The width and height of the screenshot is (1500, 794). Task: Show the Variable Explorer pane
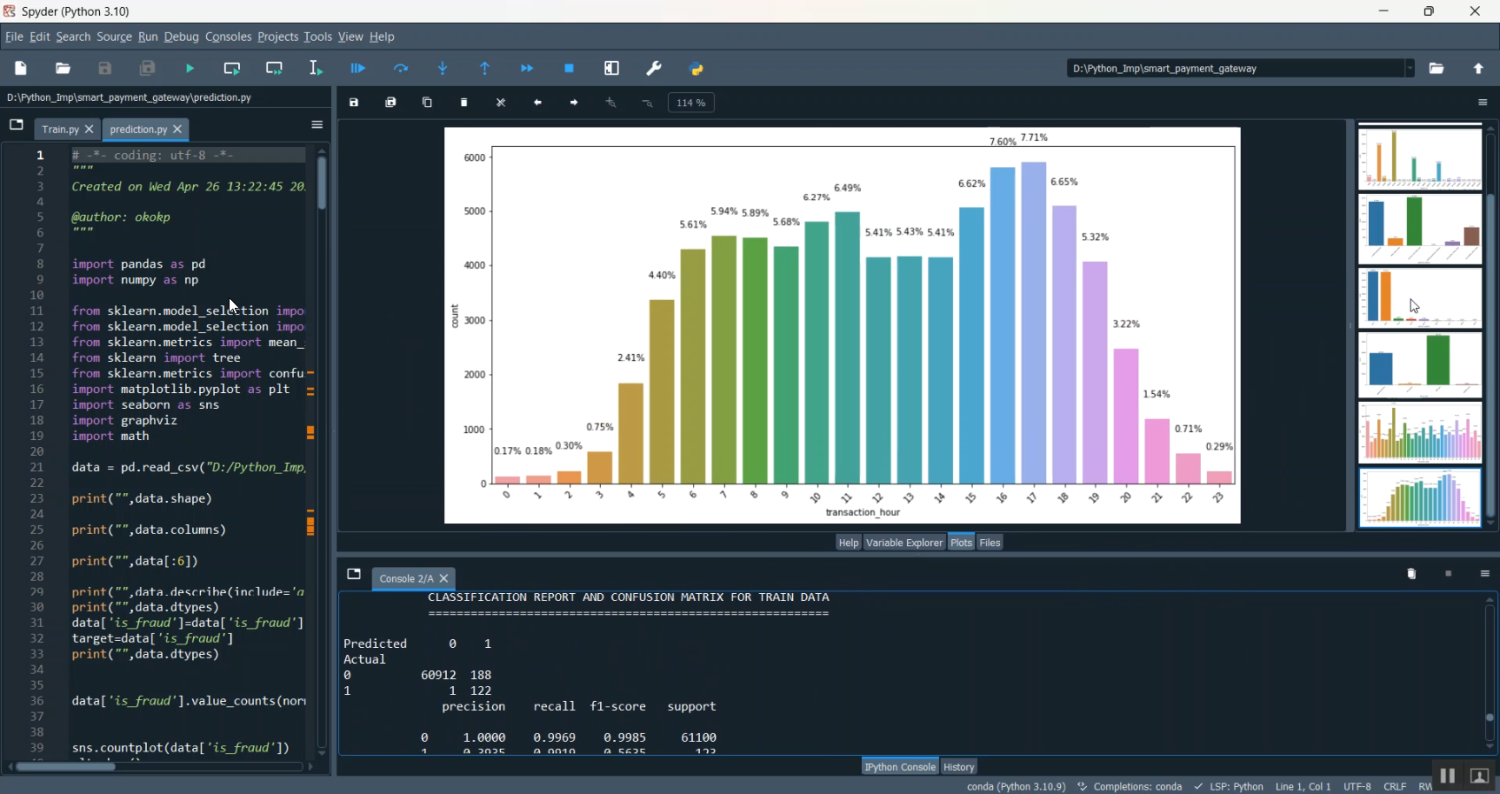point(903,542)
